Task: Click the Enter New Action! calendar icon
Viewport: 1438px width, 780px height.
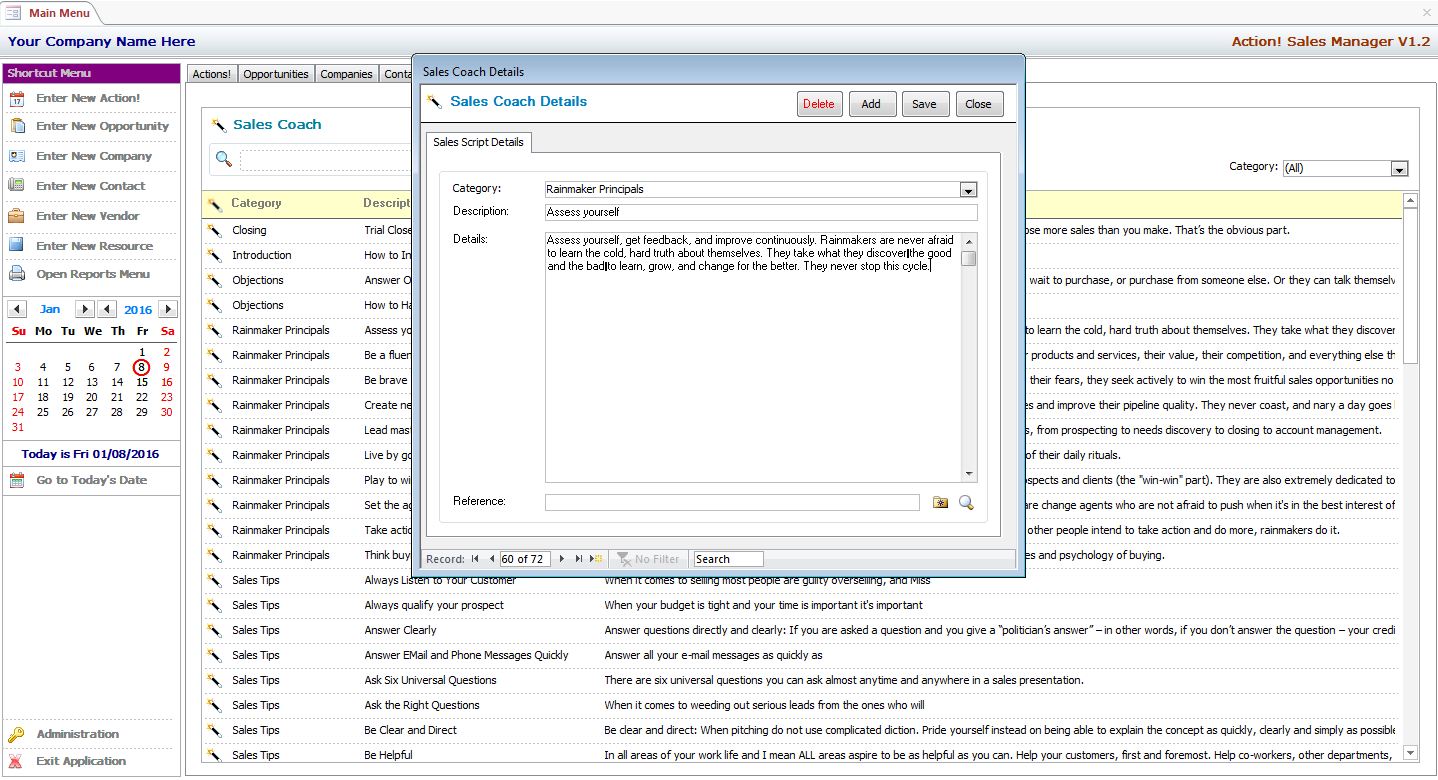Action: tap(16, 98)
